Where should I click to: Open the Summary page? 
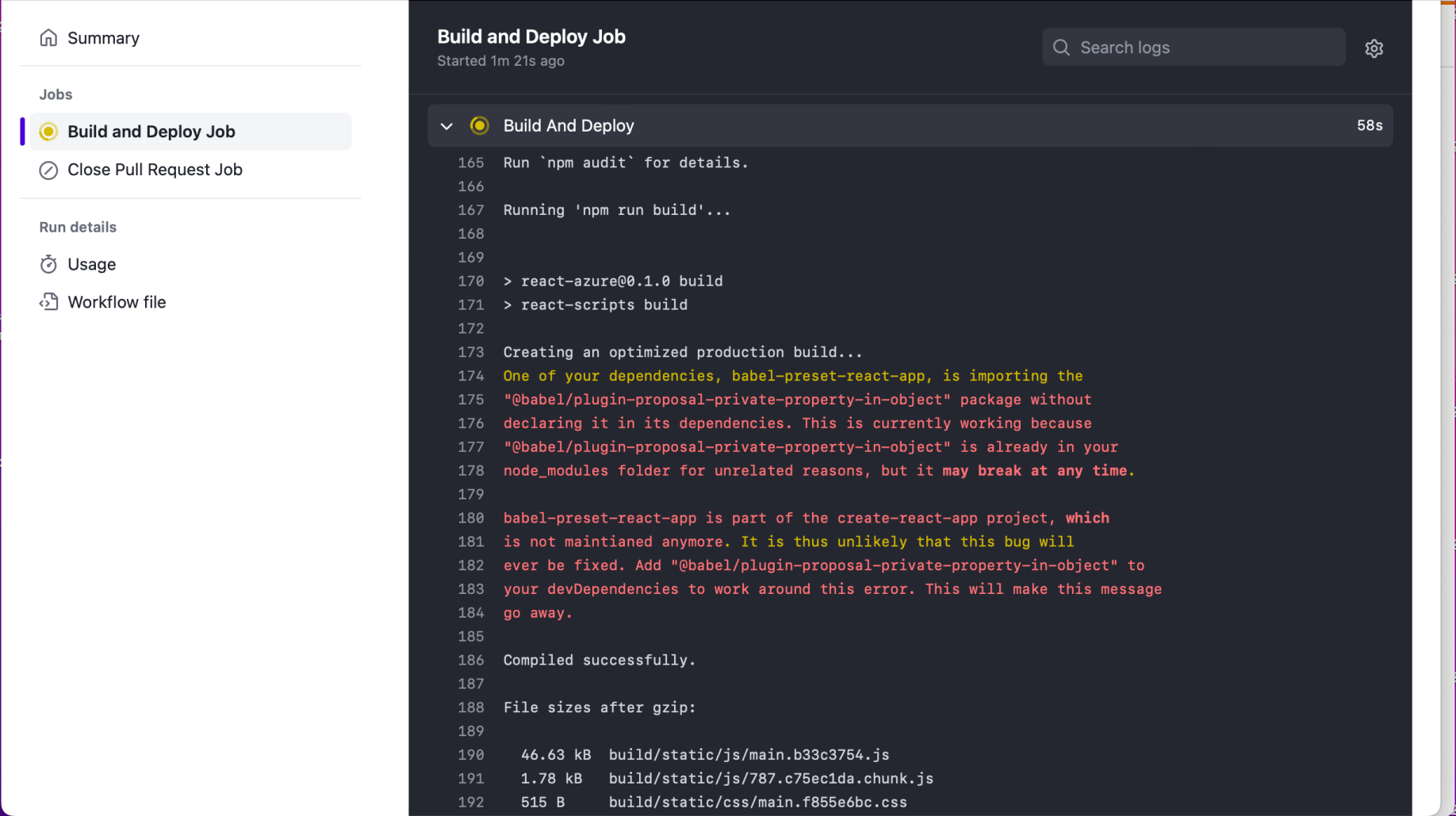(103, 38)
